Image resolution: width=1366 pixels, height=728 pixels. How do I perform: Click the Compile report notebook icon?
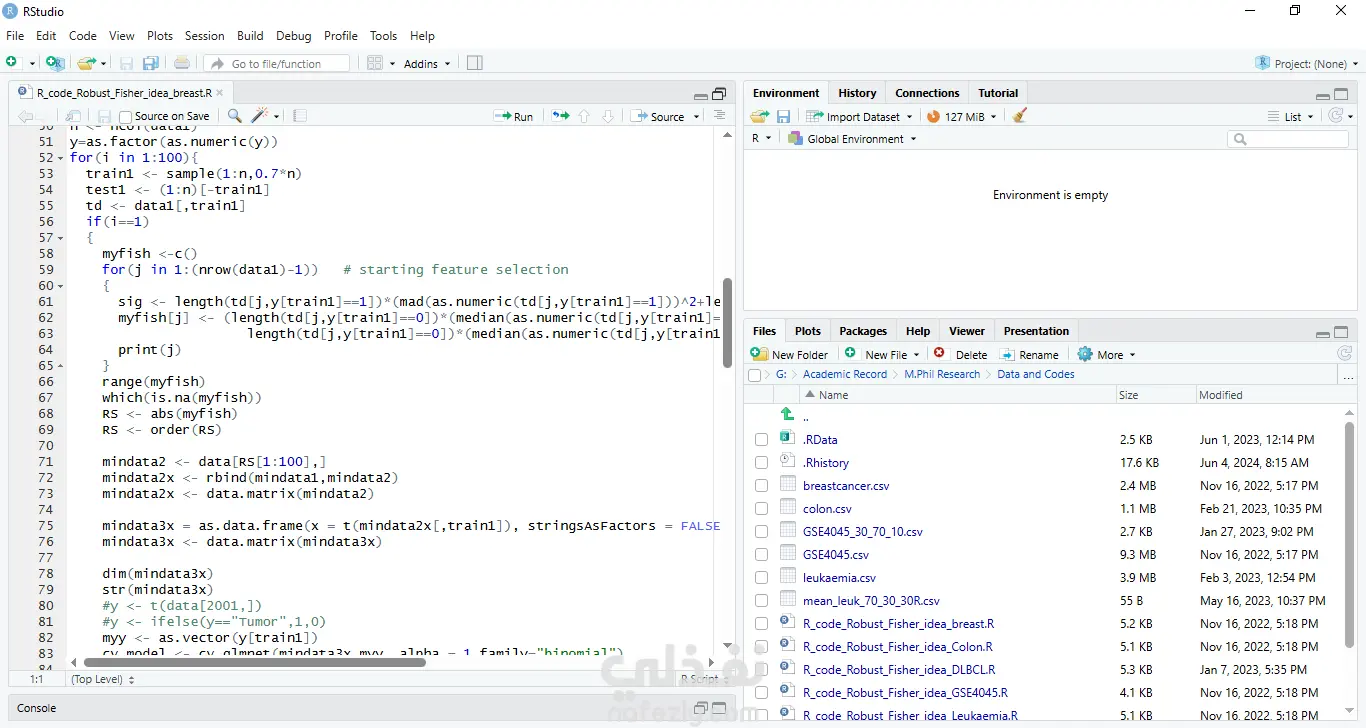point(300,116)
